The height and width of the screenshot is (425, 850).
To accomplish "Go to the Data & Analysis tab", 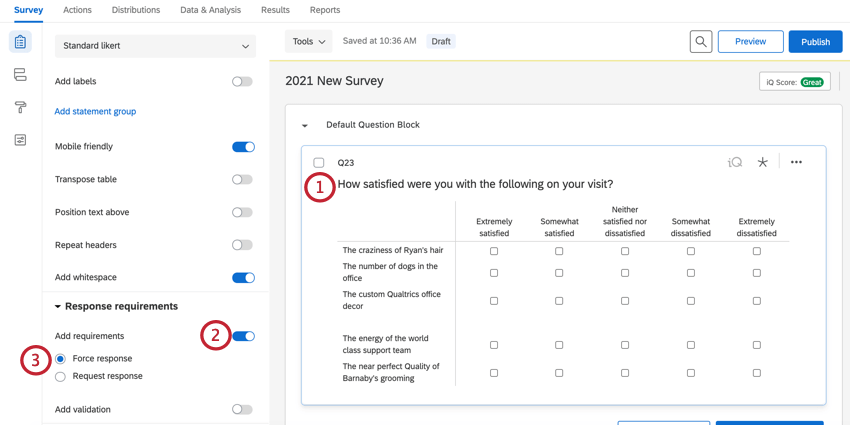I will 210,10.
